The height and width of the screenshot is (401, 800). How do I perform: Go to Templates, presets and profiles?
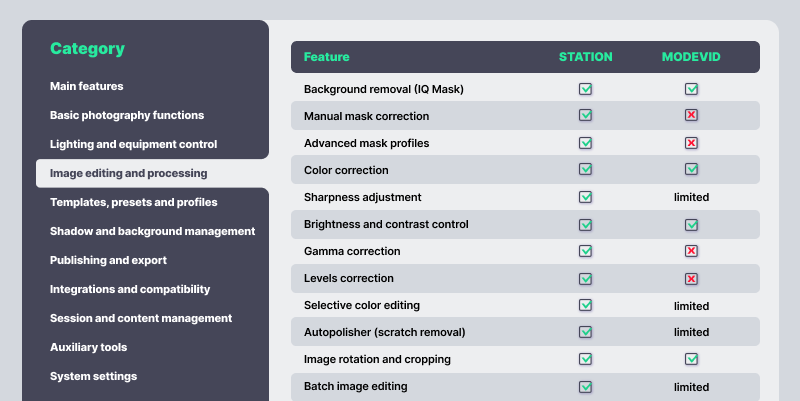click(x=133, y=202)
